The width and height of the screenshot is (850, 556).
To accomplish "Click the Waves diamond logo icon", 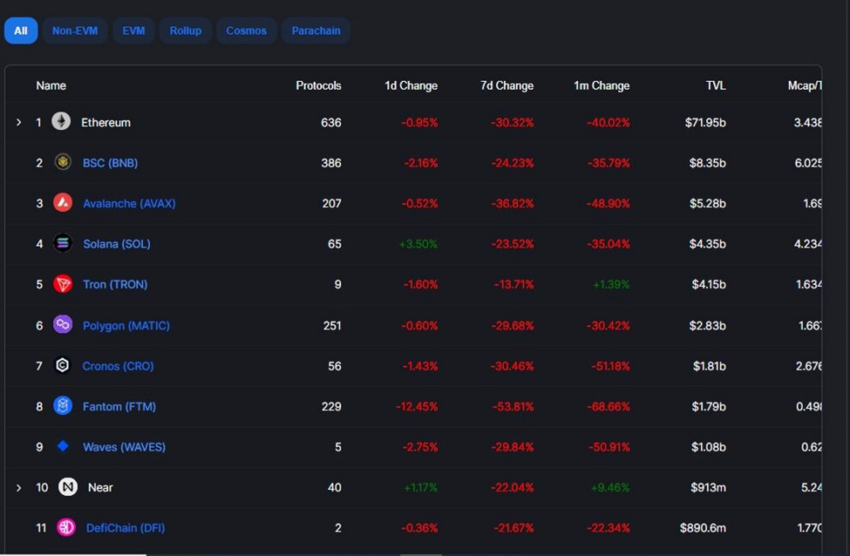I will (x=63, y=446).
